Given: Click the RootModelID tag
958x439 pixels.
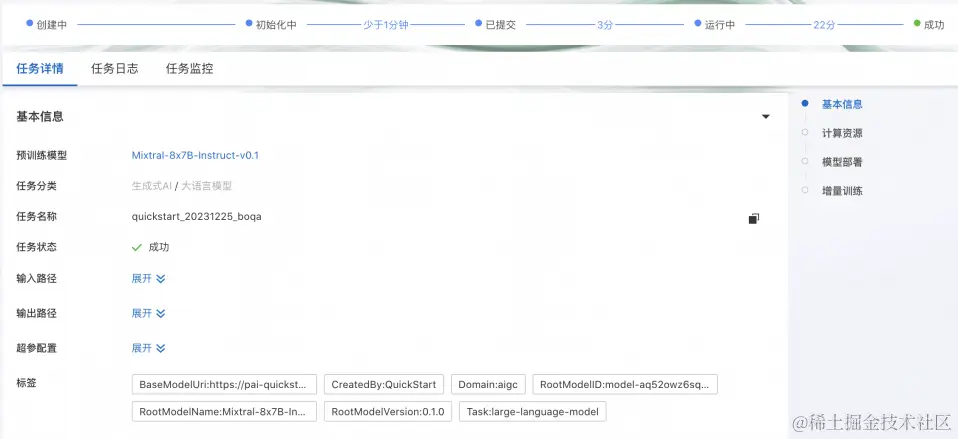Looking at the screenshot, I should [x=625, y=385].
